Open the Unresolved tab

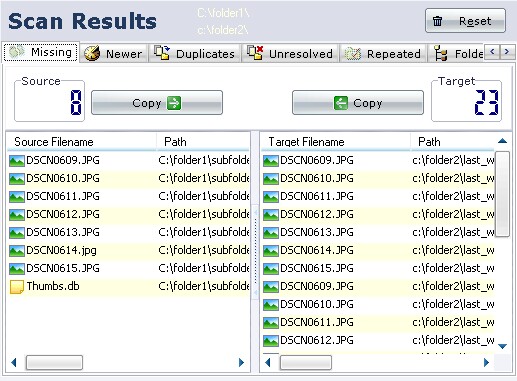coord(290,53)
